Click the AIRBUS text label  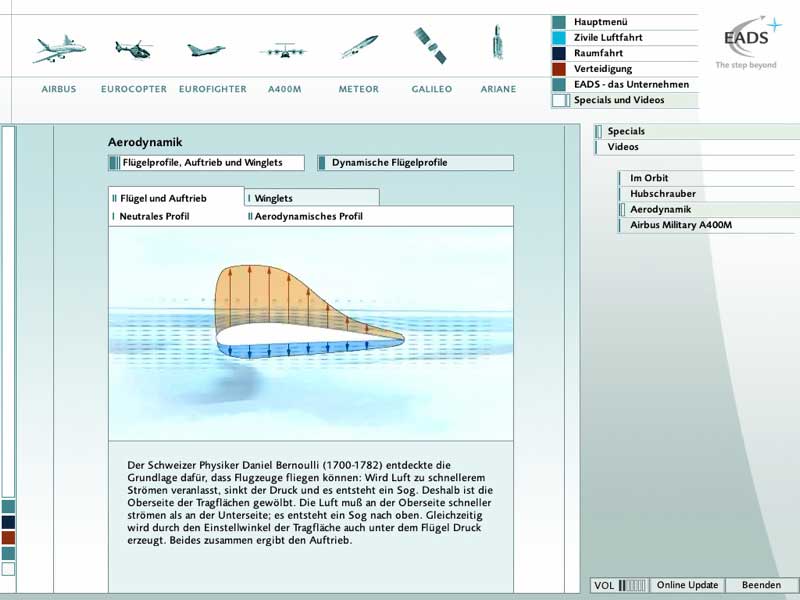point(59,89)
